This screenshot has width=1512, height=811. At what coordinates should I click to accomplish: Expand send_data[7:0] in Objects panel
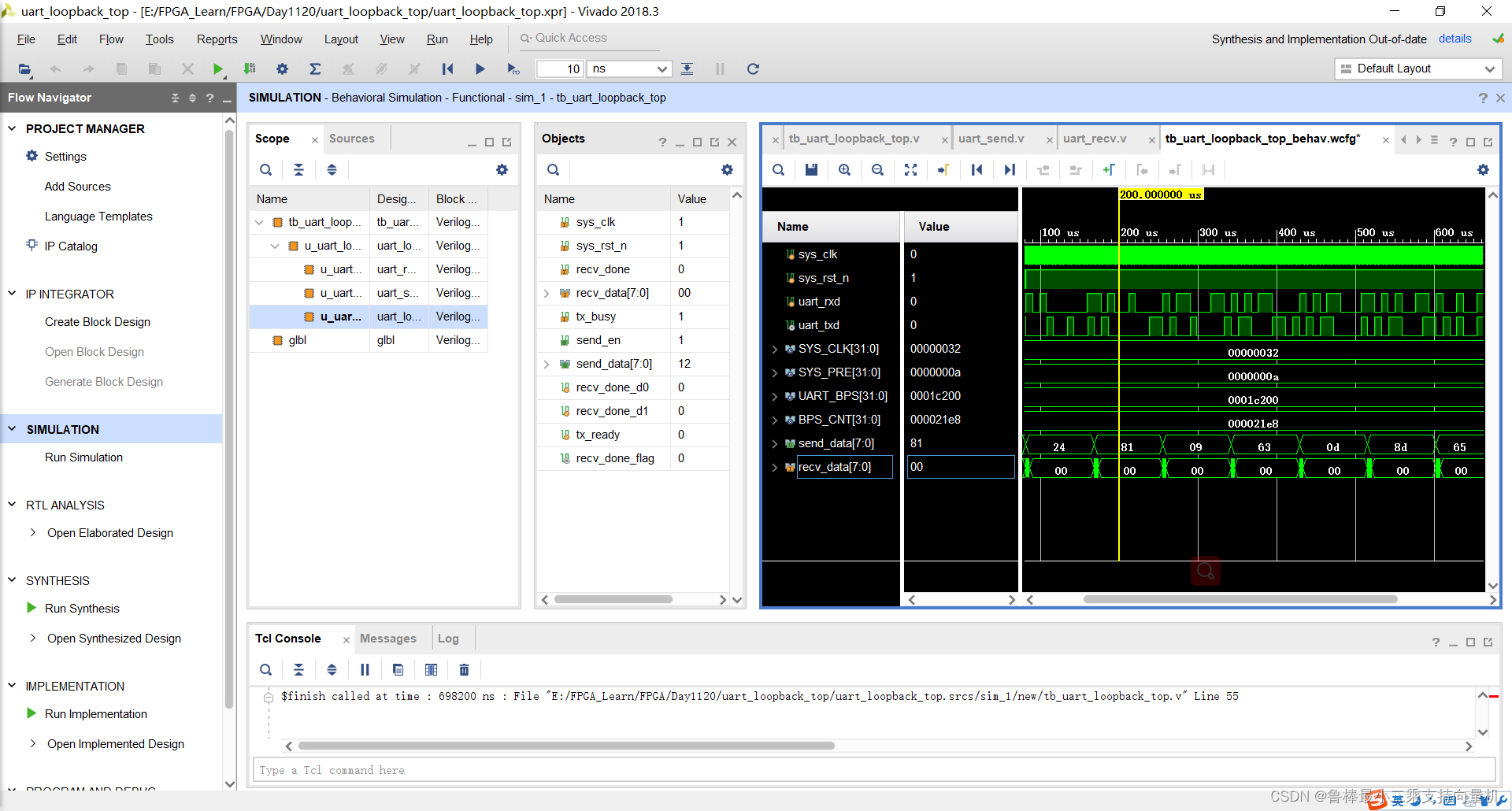click(547, 365)
